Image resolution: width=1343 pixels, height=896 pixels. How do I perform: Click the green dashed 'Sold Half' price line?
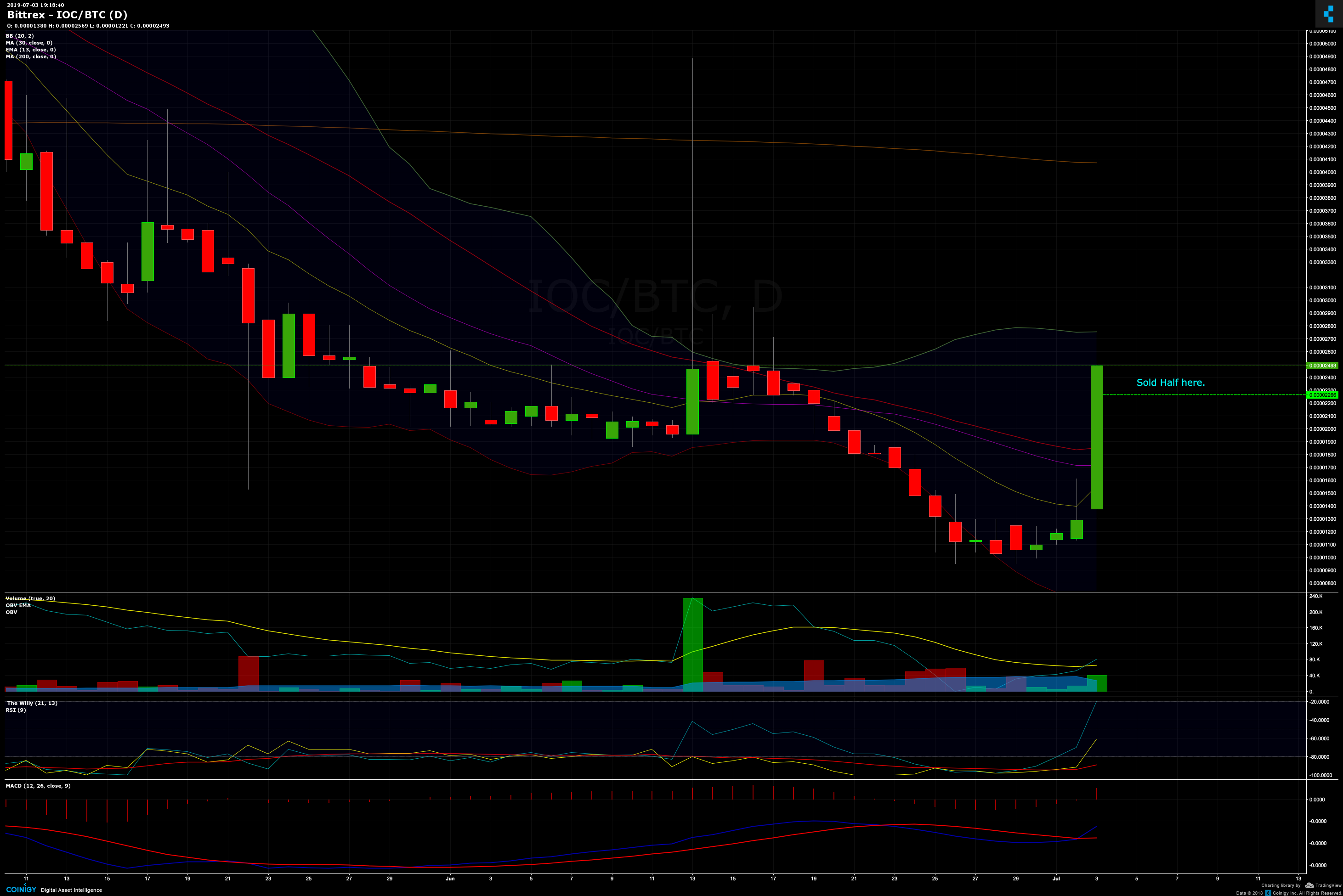coord(1205,395)
